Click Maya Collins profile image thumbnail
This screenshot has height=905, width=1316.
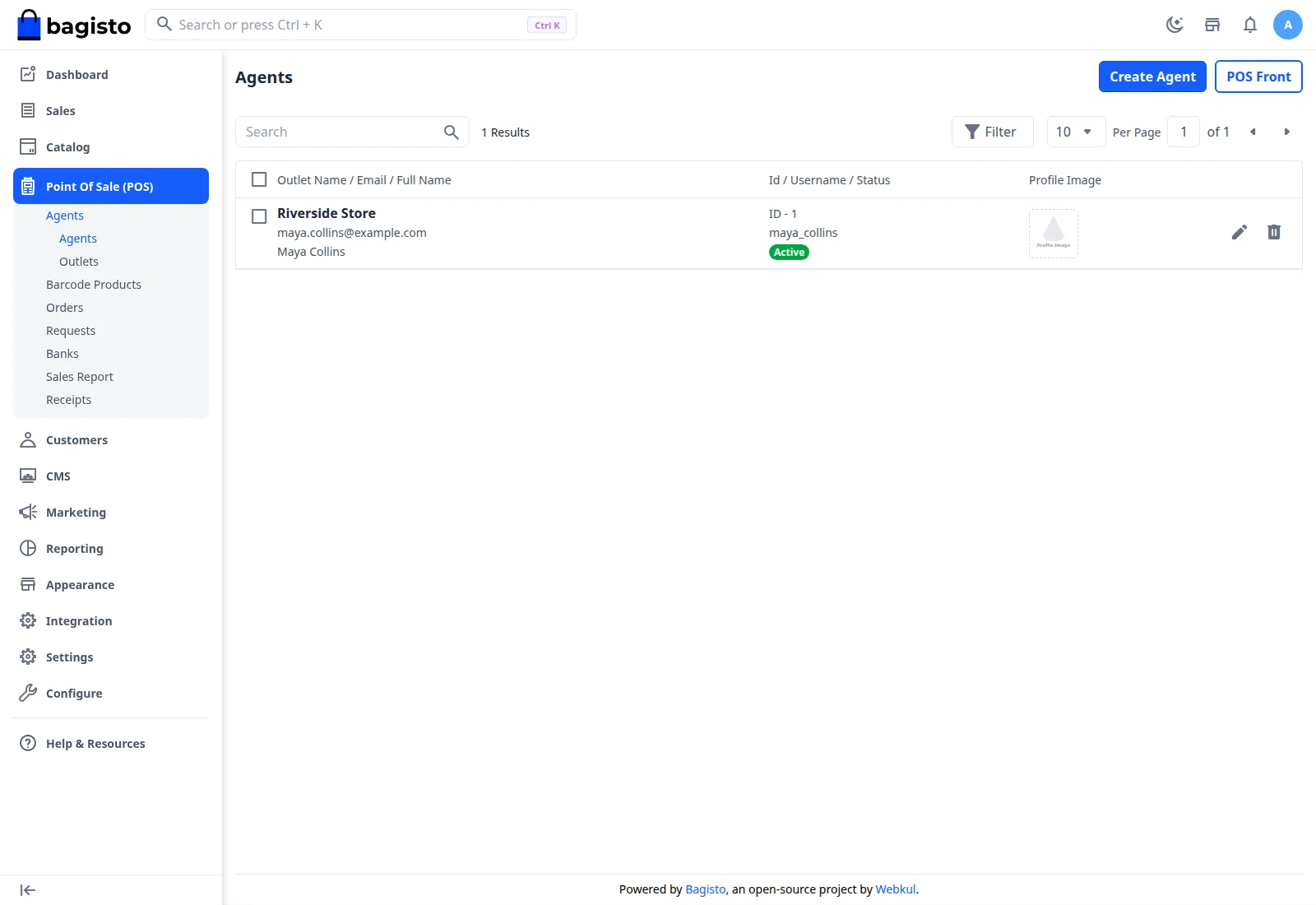tap(1054, 234)
